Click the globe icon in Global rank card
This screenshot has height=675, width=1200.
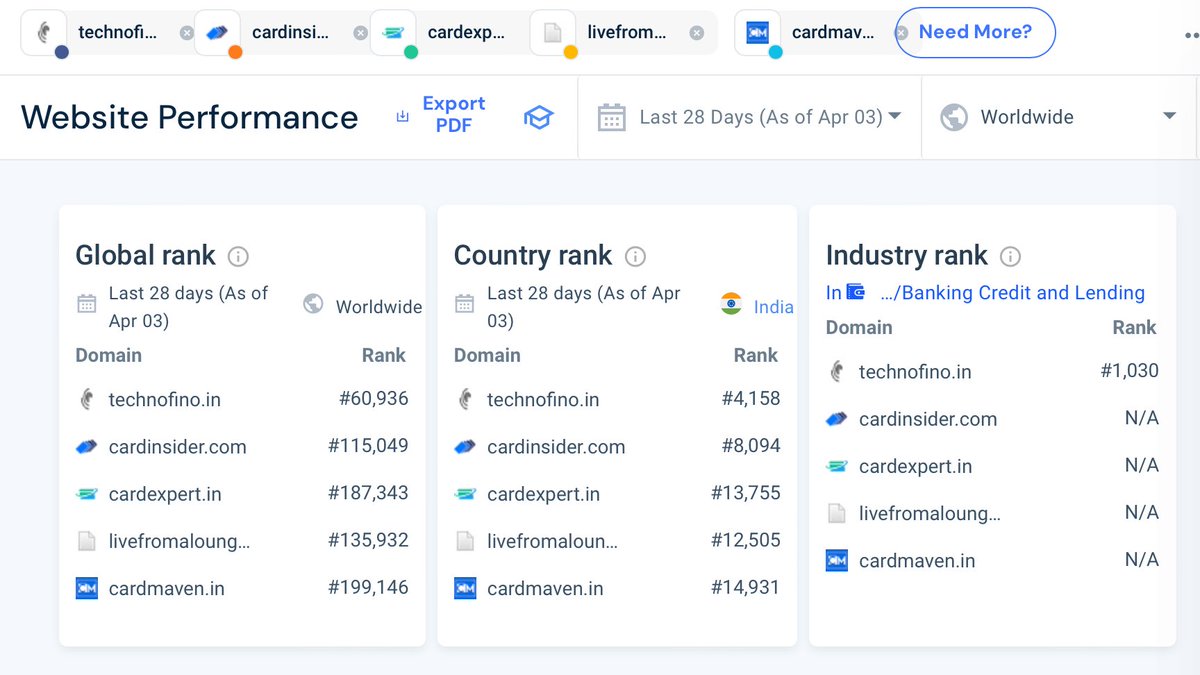click(313, 303)
